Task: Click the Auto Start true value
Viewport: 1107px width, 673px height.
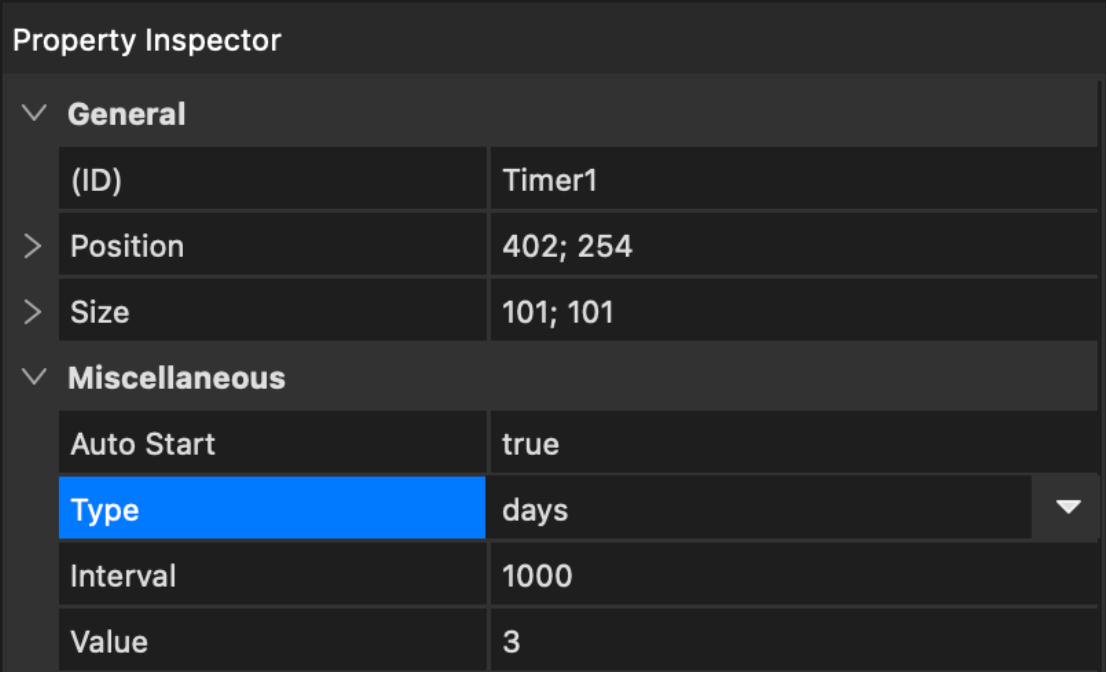Action: [792, 444]
